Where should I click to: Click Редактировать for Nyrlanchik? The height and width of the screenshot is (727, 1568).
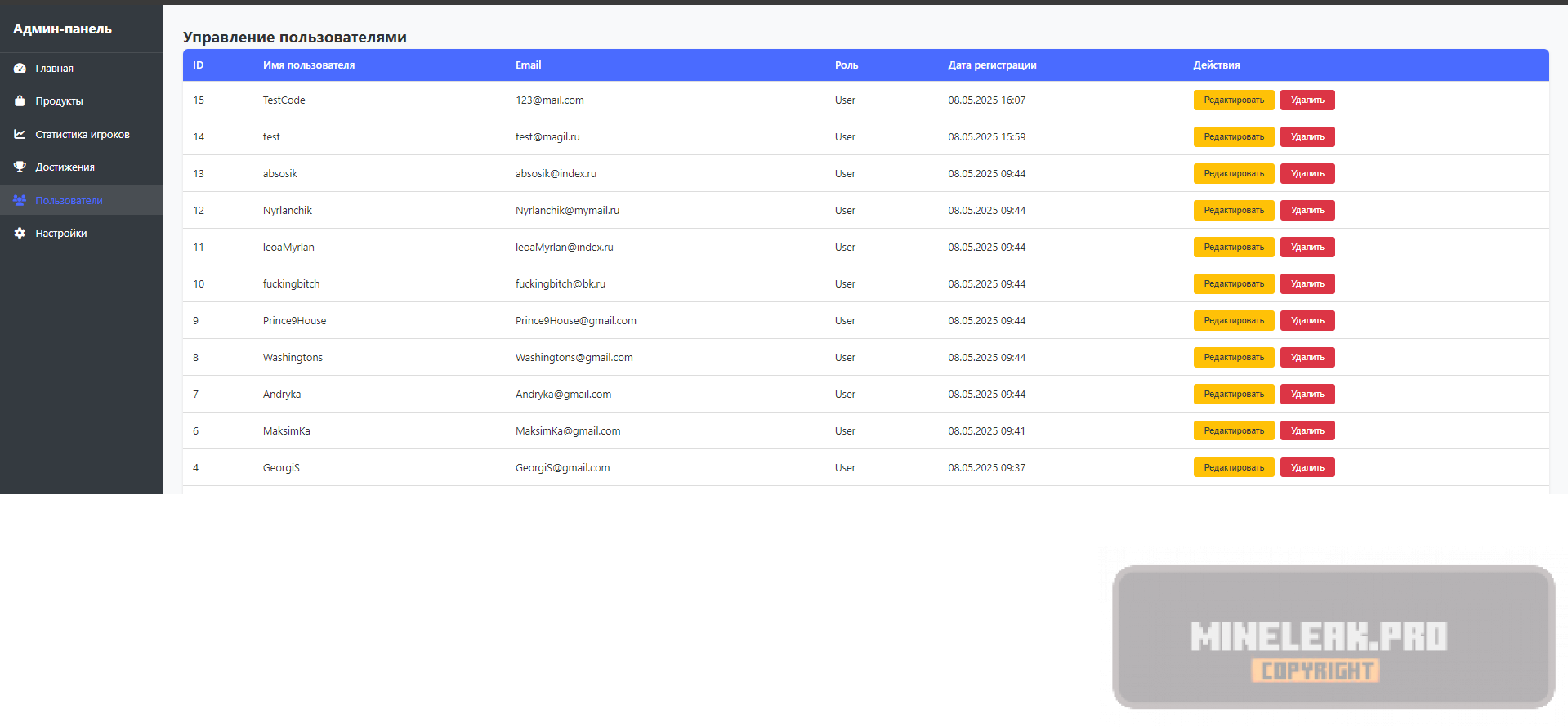(x=1234, y=210)
